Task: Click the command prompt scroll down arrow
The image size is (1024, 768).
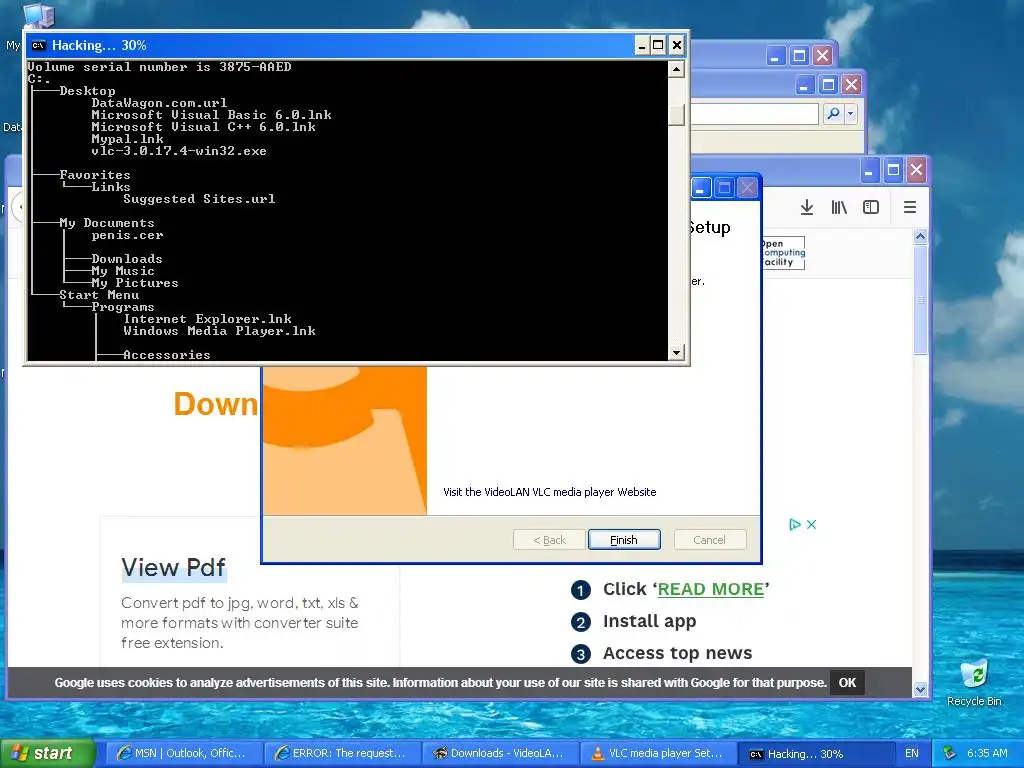Action: 677,353
